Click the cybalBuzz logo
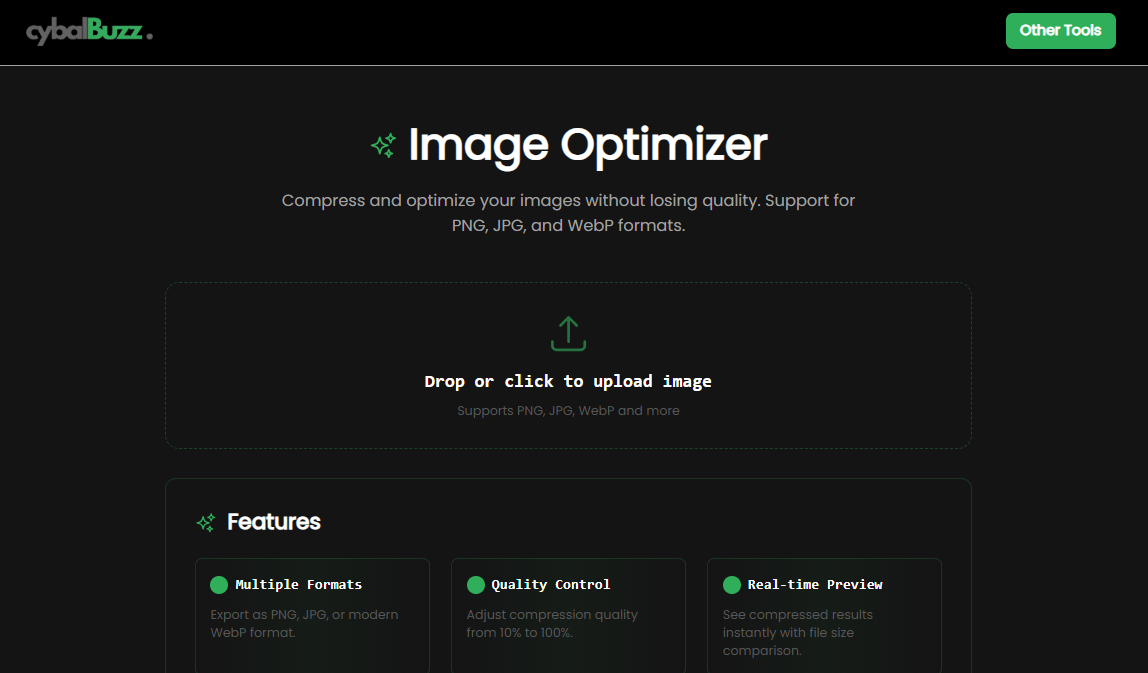Screen dimensions: 1148x673 point(86,30)
